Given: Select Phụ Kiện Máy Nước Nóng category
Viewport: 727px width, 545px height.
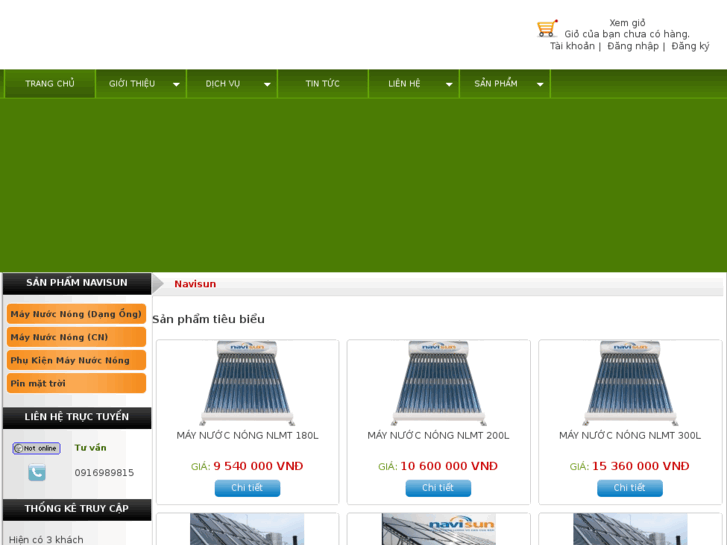Looking at the screenshot, I should [77, 360].
